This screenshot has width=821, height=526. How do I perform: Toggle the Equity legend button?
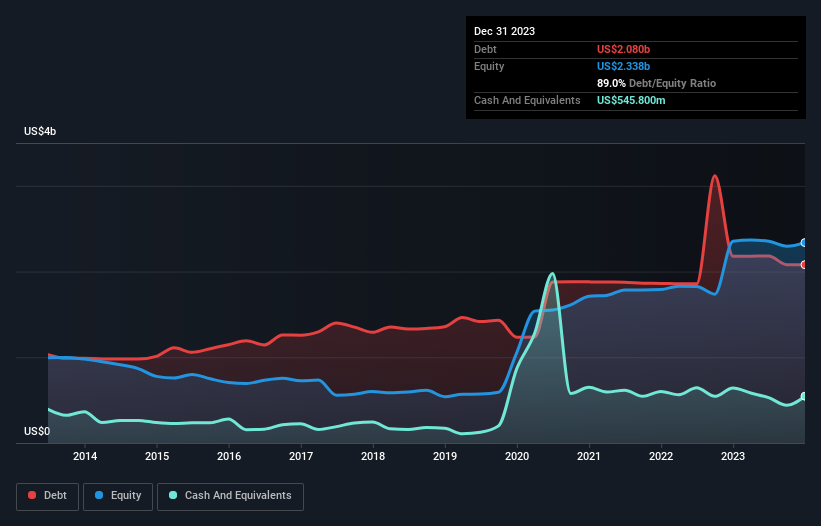click(118, 496)
